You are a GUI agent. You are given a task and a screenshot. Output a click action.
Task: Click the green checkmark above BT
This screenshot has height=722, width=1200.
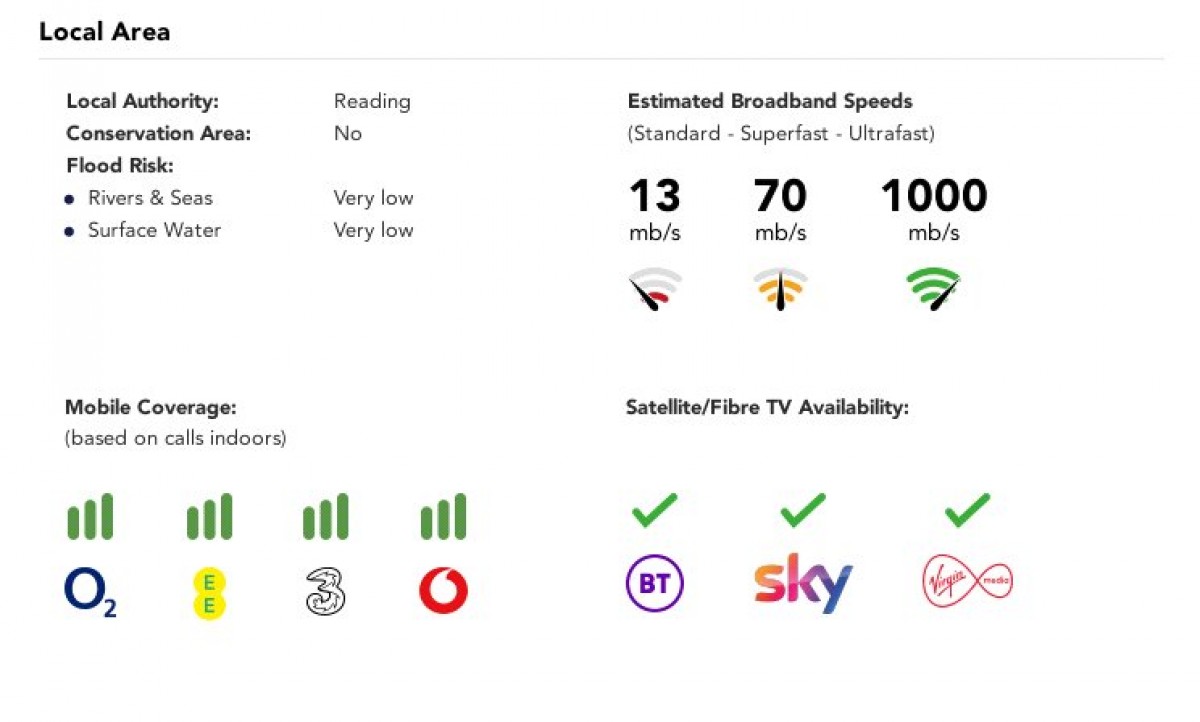(655, 510)
